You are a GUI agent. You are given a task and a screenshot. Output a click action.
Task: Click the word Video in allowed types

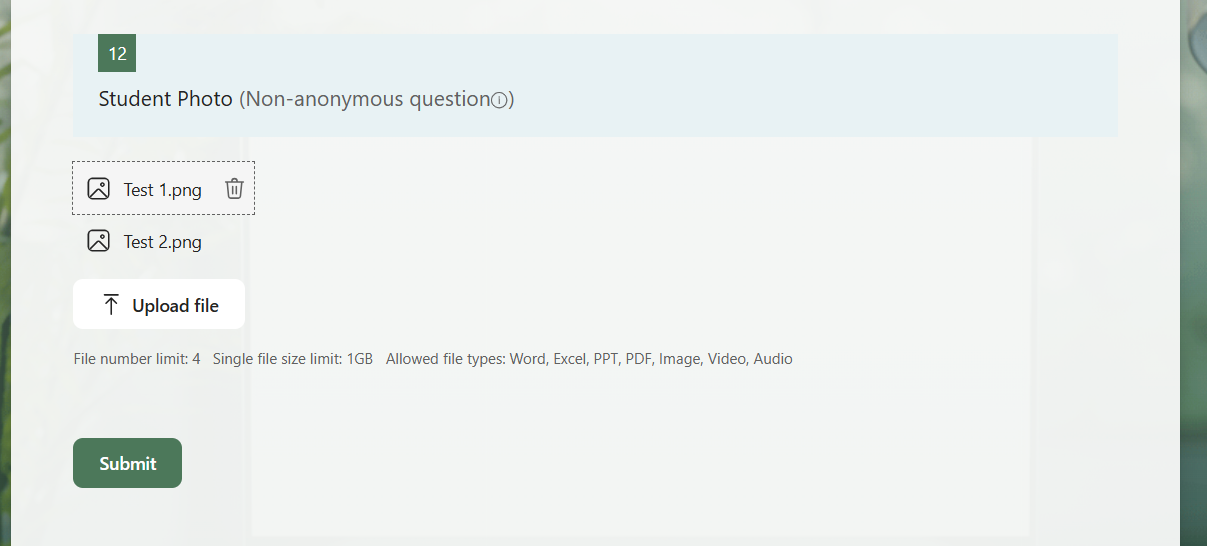click(x=727, y=358)
